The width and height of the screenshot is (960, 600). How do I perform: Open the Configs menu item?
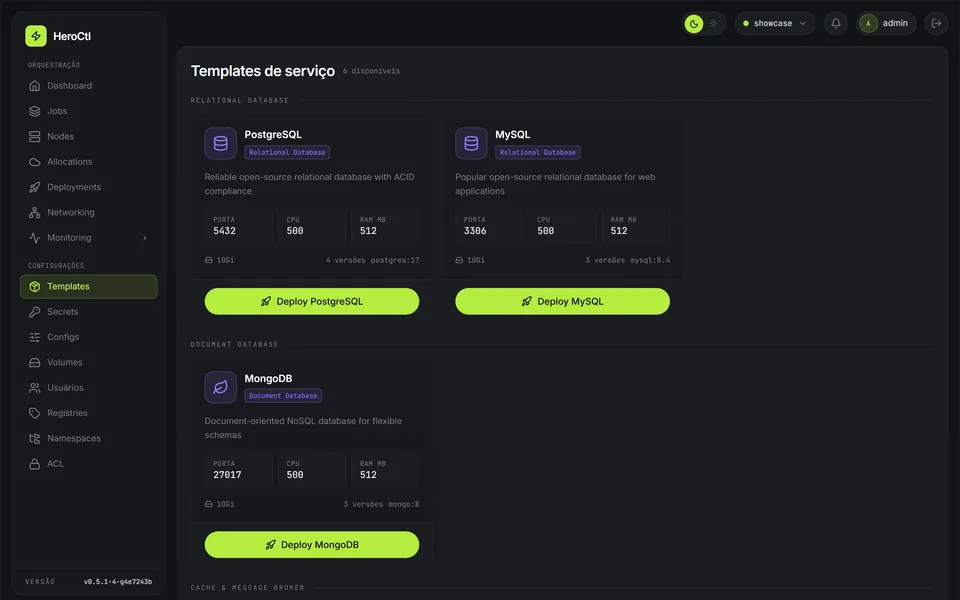click(x=89, y=337)
